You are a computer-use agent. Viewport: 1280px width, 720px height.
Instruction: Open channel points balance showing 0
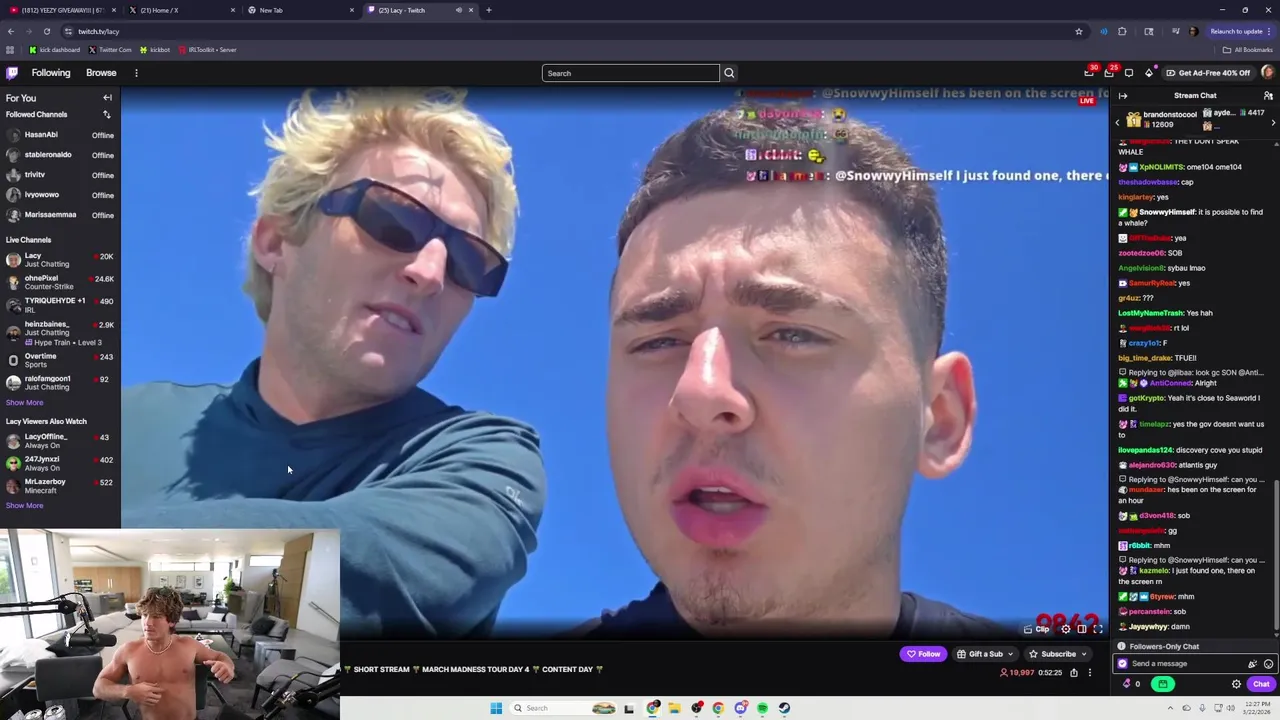click(x=1132, y=684)
